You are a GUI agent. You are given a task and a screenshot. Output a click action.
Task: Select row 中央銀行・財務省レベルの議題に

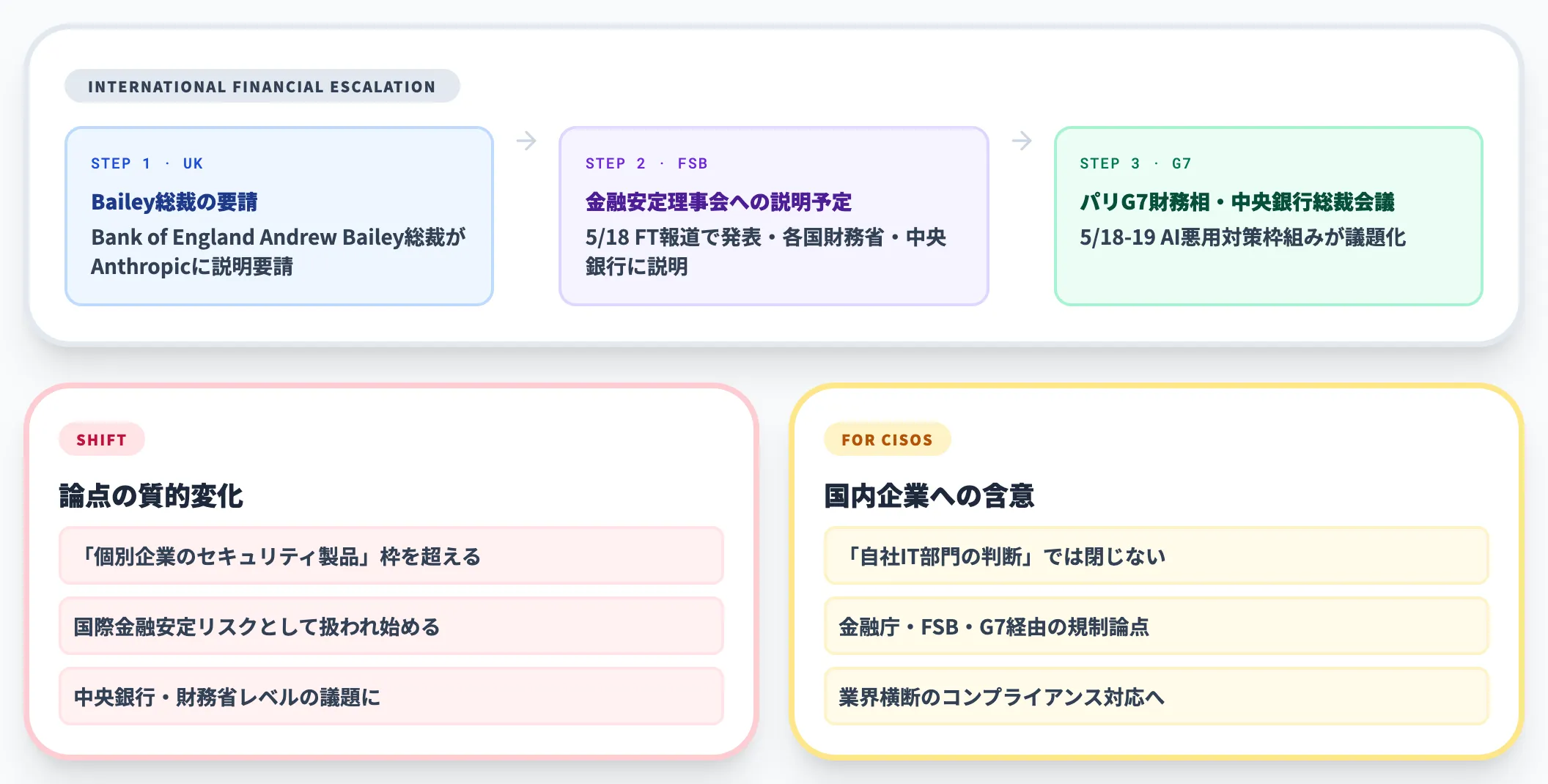[391, 697]
